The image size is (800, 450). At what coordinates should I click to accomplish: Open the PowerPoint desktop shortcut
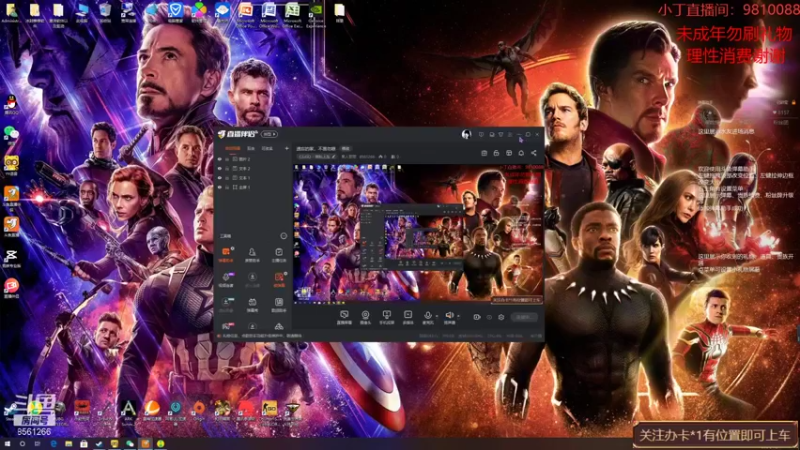[x=245, y=15]
